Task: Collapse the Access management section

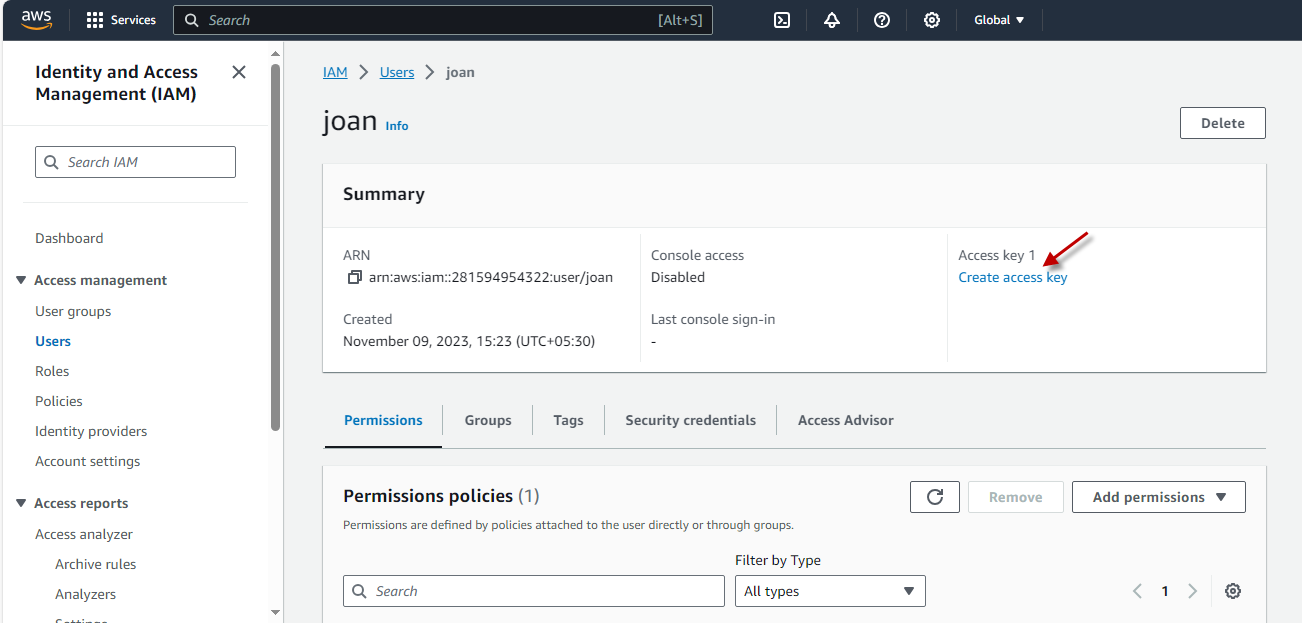Action: (22, 280)
